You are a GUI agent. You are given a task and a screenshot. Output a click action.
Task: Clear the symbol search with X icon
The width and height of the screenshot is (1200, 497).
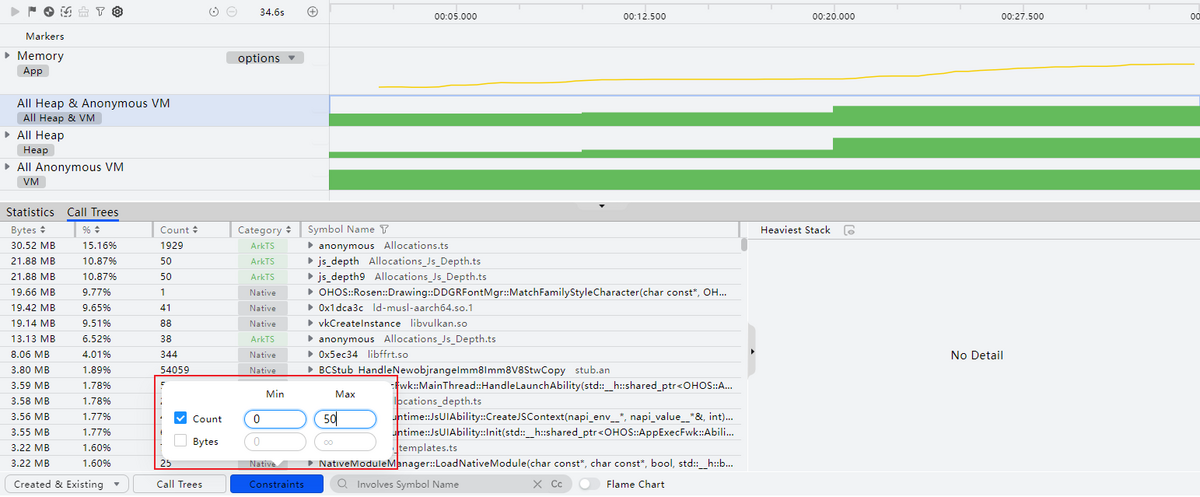[539, 484]
